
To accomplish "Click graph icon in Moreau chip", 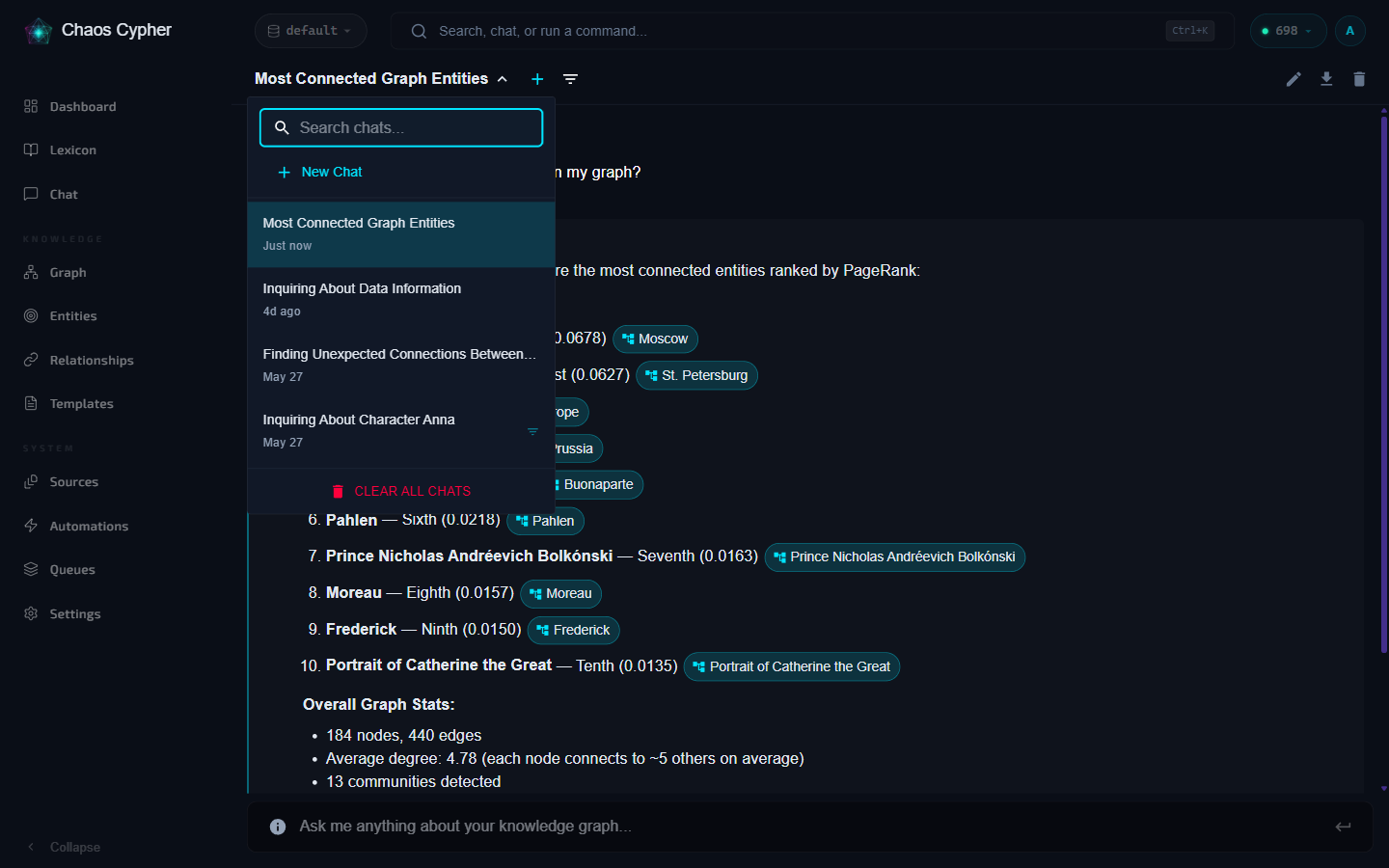I will pos(535,594).
